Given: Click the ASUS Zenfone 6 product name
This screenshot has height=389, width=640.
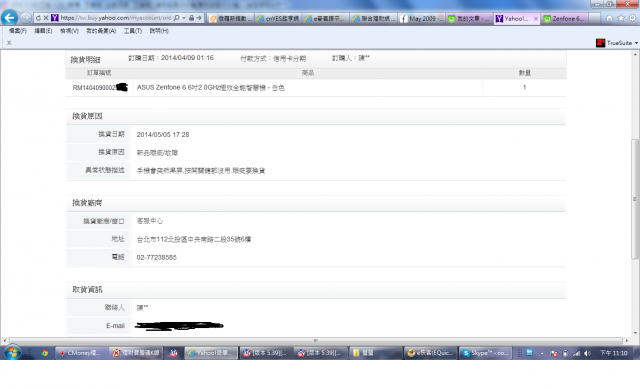Looking at the screenshot, I should (x=211, y=88).
